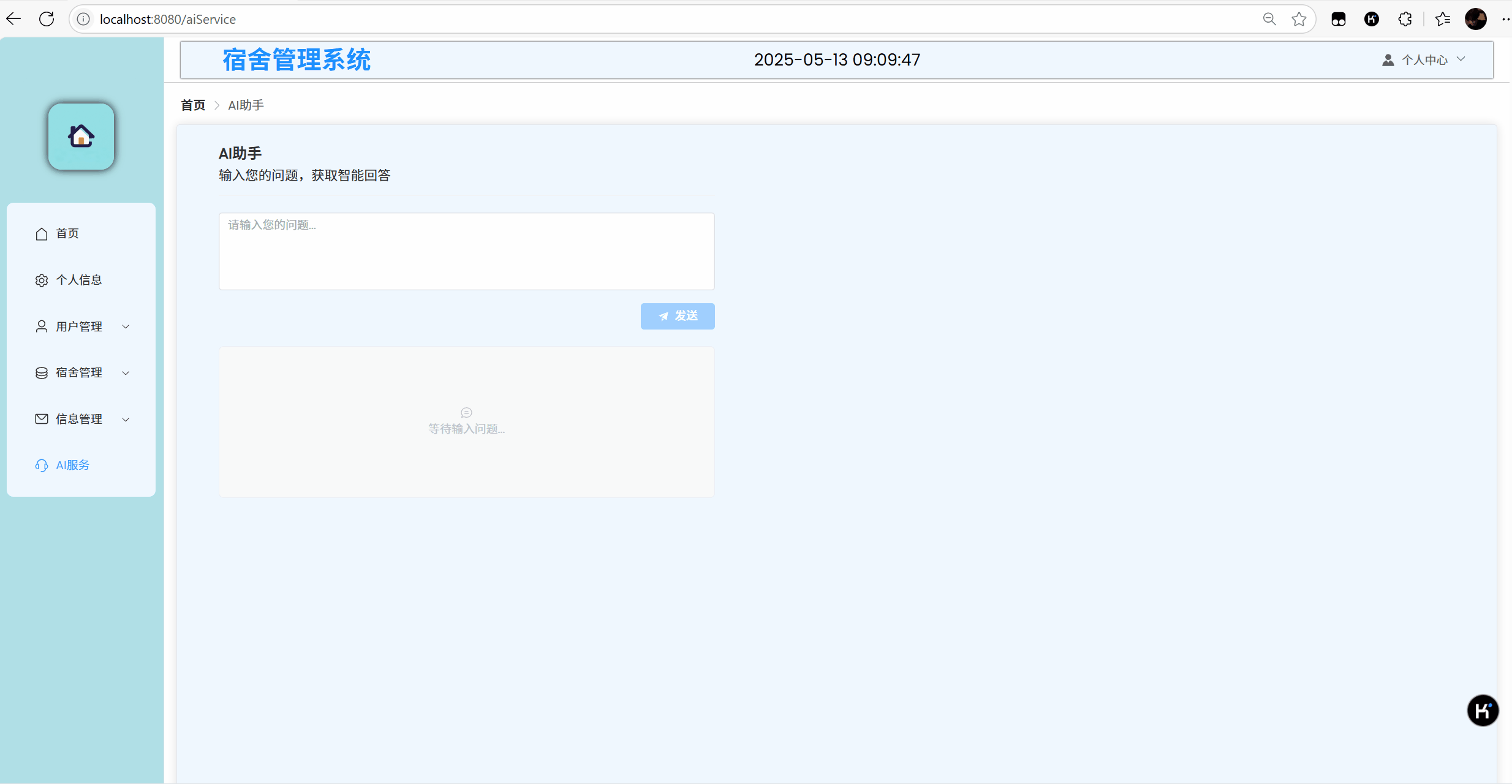Click the 首页 breadcrumb link
The height and width of the screenshot is (784, 1512).
point(193,105)
